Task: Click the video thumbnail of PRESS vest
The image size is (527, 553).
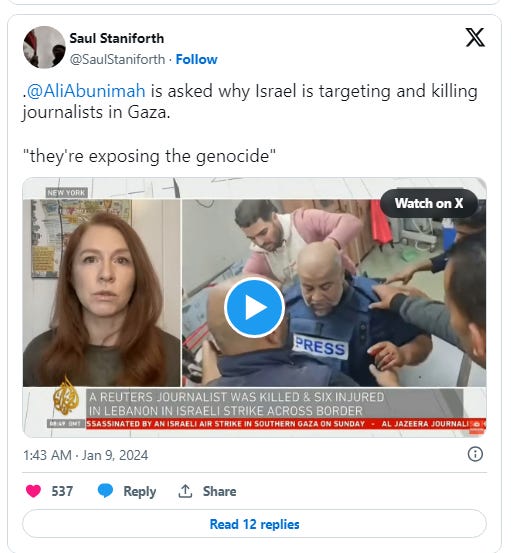Action: 334,293
